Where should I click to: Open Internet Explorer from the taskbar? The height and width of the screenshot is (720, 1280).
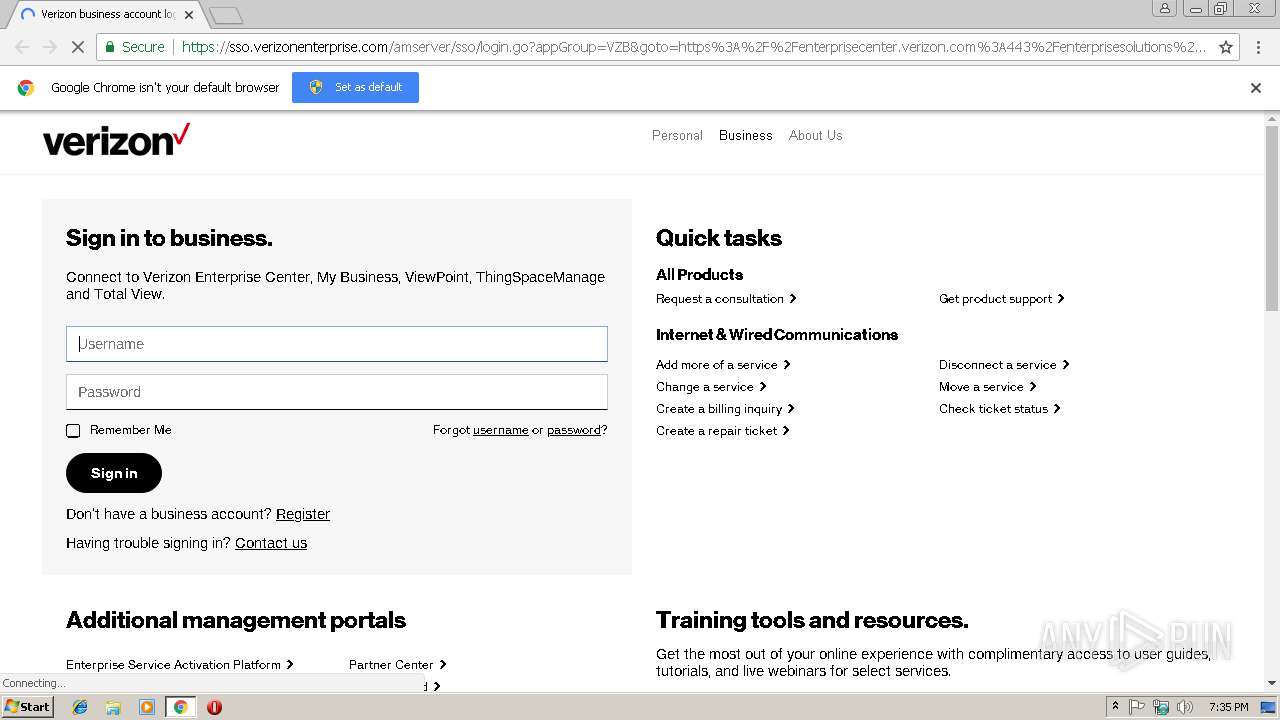tap(80, 707)
